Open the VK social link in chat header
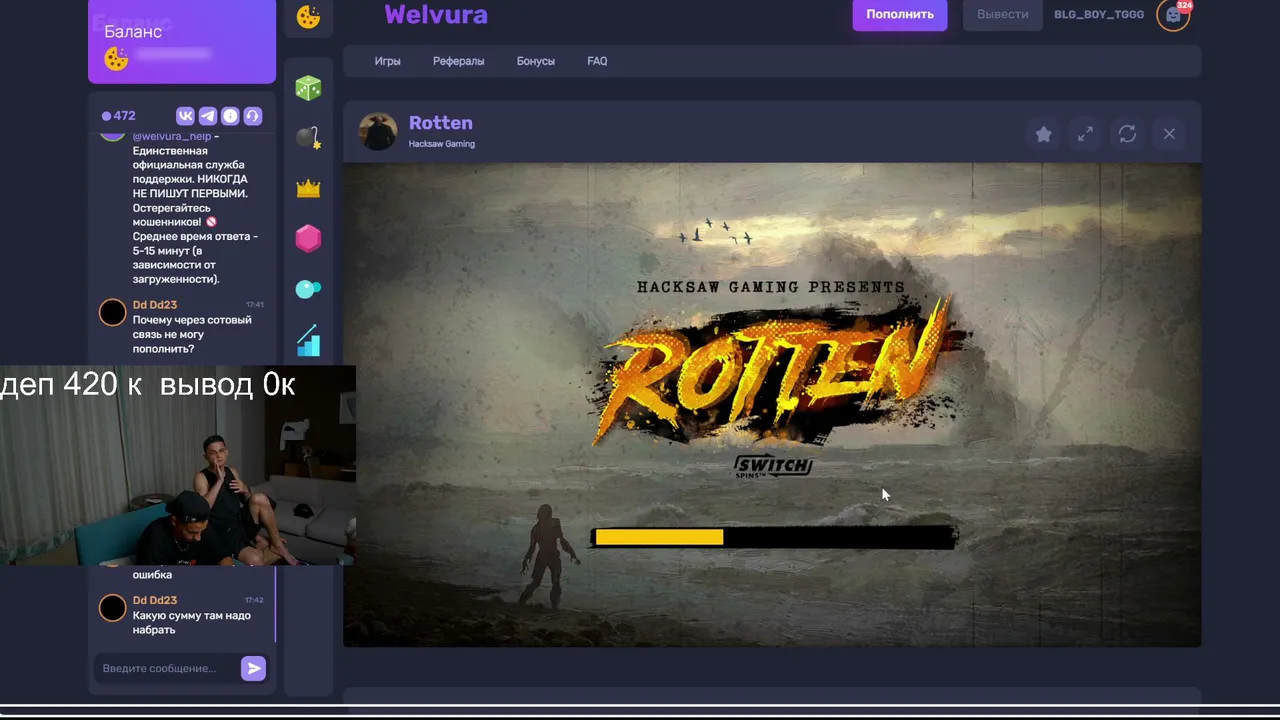Viewport: 1280px width, 720px height. [x=185, y=116]
